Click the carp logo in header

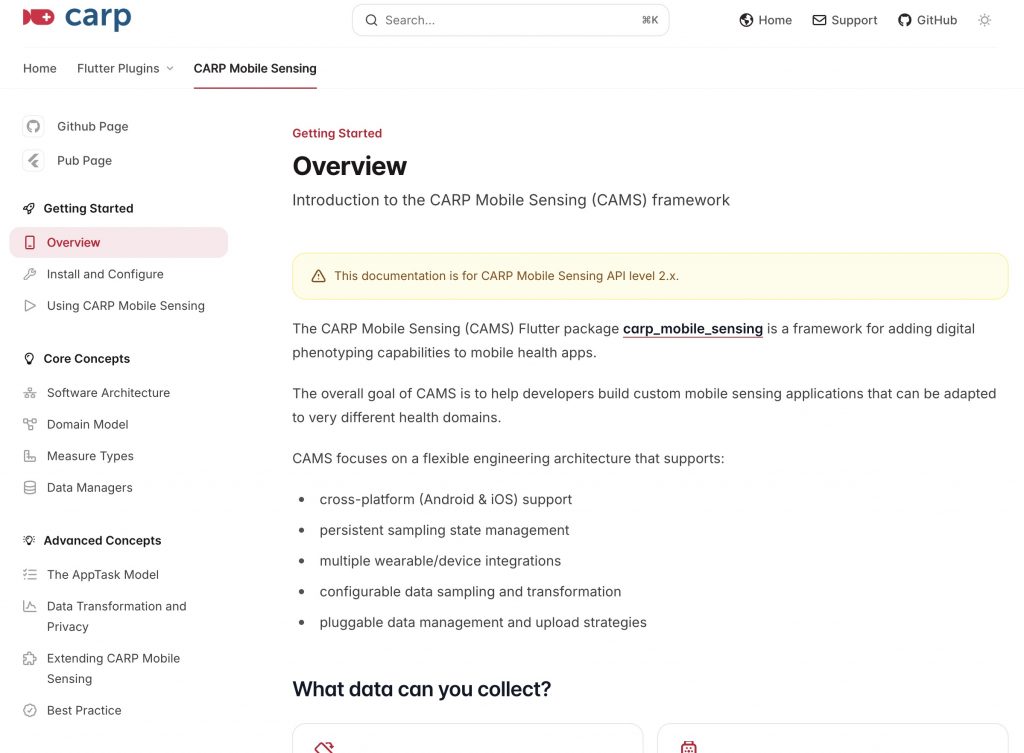(77, 18)
